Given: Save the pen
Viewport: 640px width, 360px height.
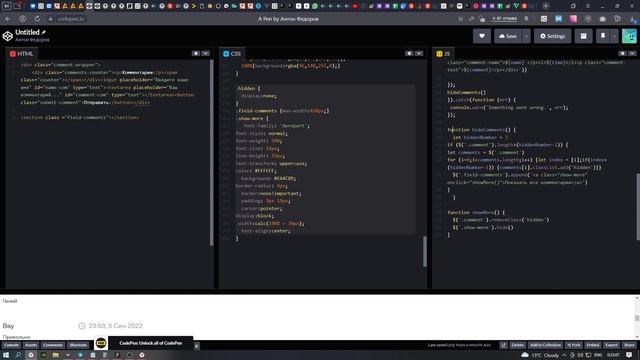Looking at the screenshot, I should 508,36.
